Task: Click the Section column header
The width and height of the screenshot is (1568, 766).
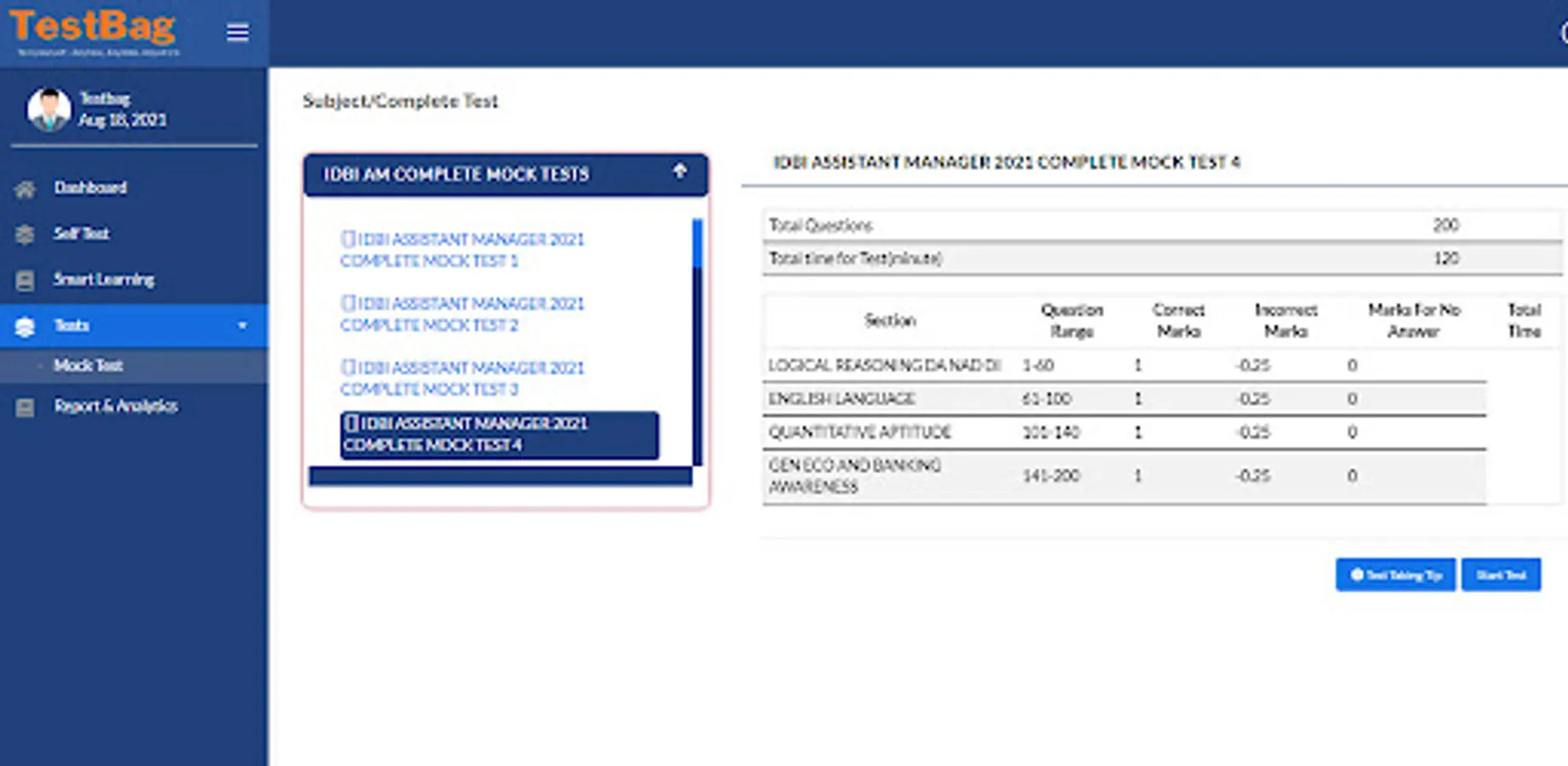Action: pyautogui.click(x=890, y=320)
